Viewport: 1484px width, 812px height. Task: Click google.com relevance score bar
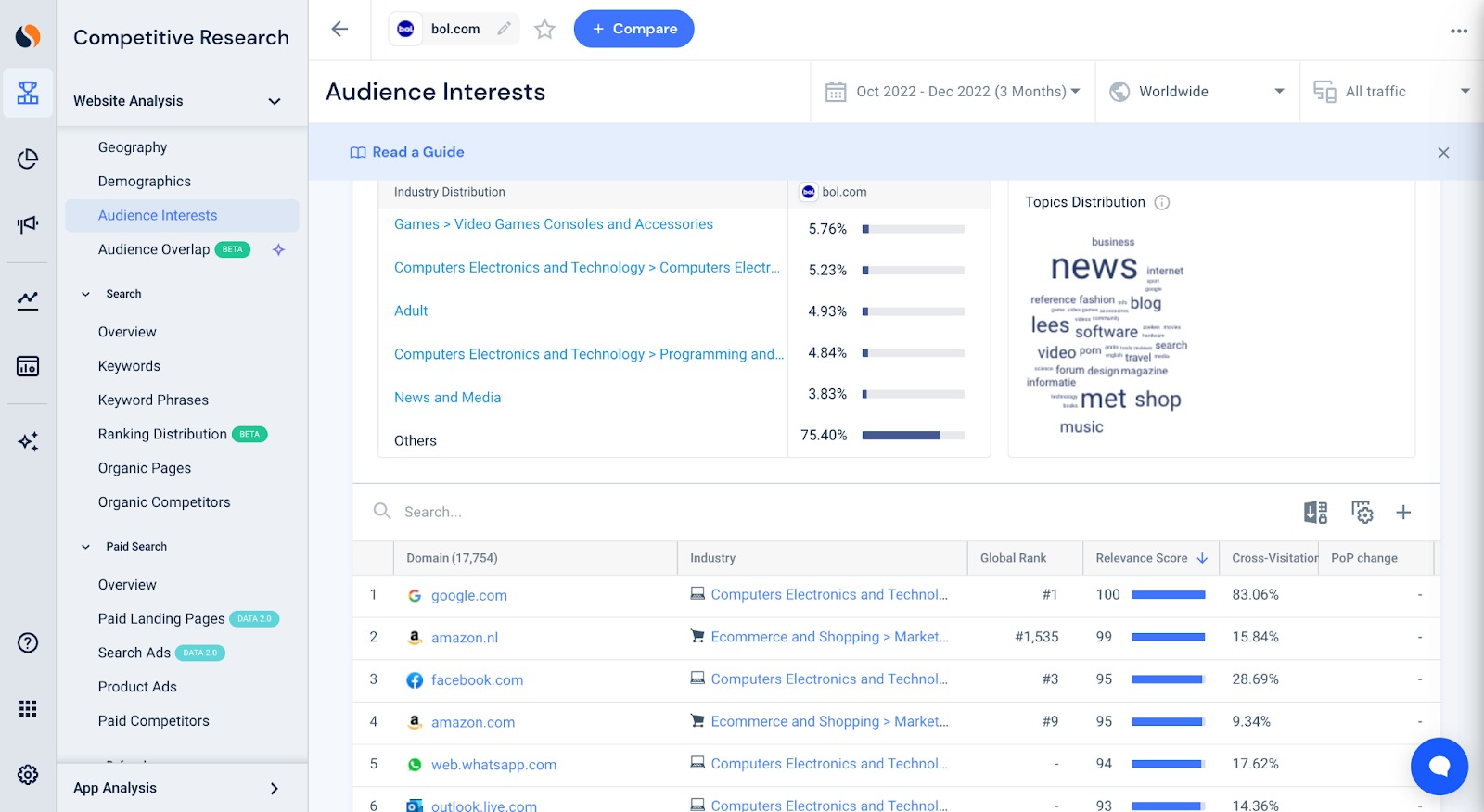coord(1168,595)
